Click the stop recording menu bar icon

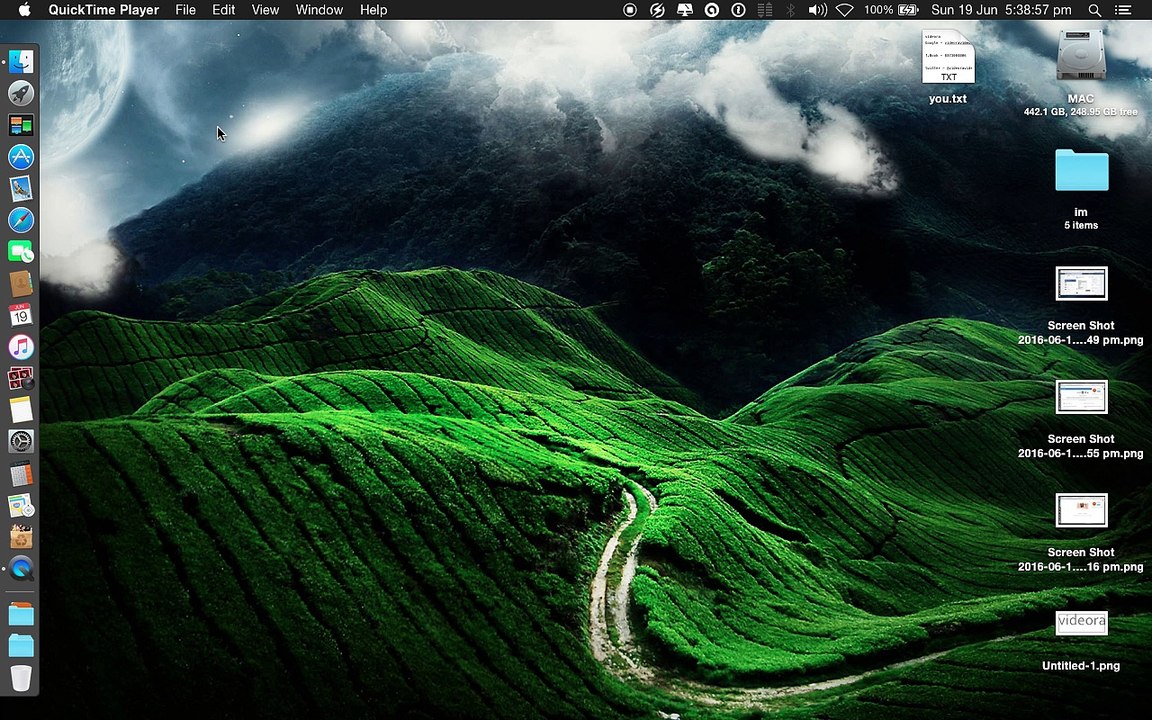click(x=630, y=10)
